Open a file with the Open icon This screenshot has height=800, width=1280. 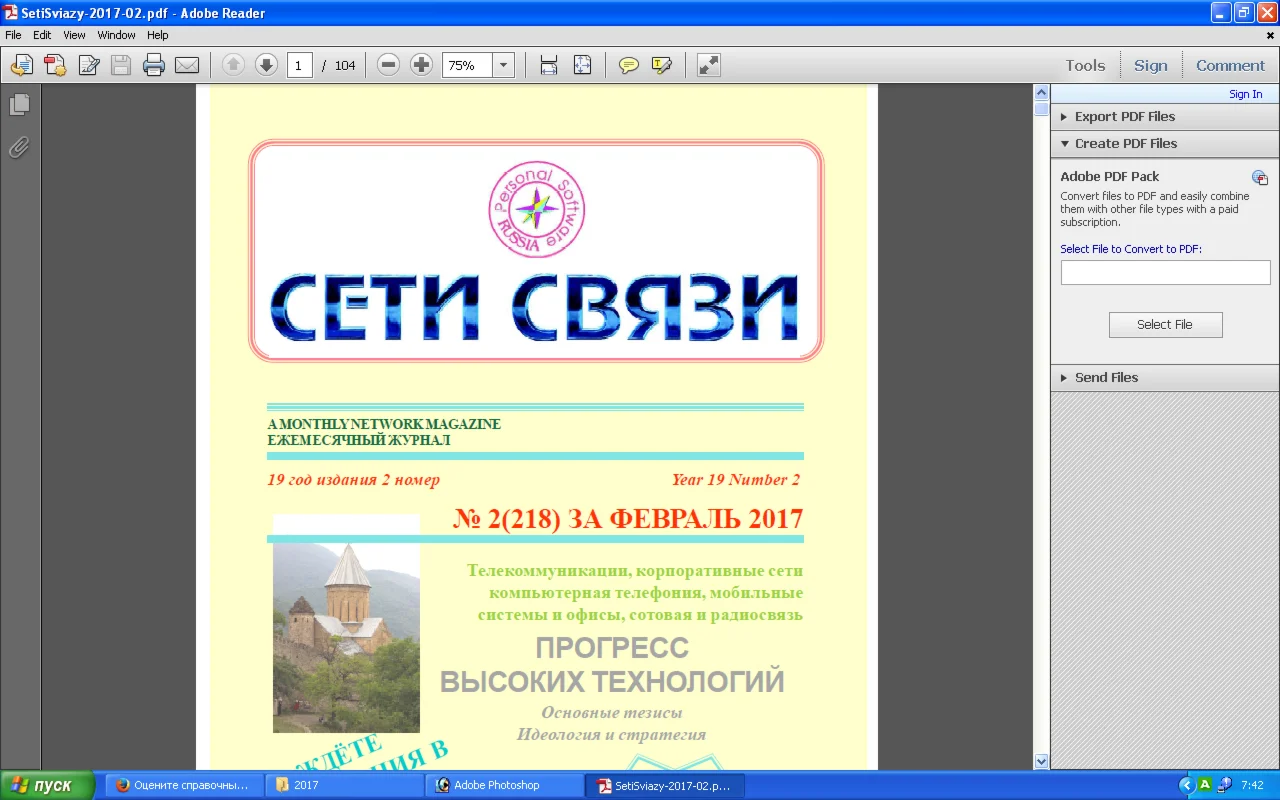click(20, 64)
